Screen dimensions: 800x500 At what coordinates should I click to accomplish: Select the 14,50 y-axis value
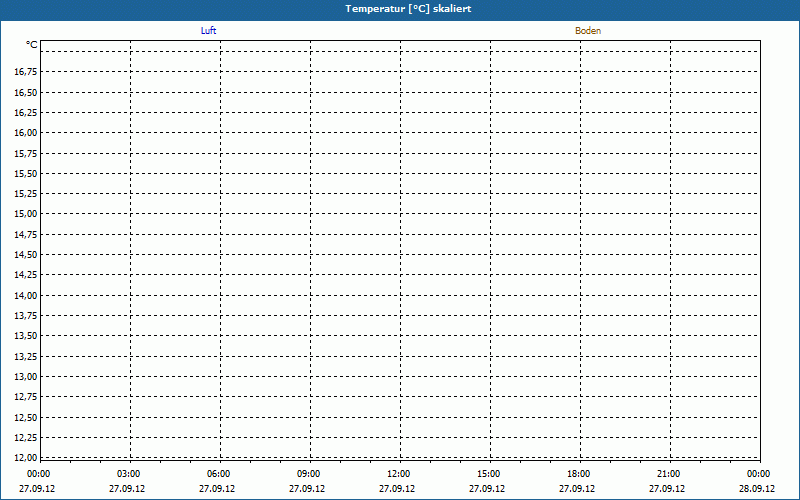(x=26, y=255)
